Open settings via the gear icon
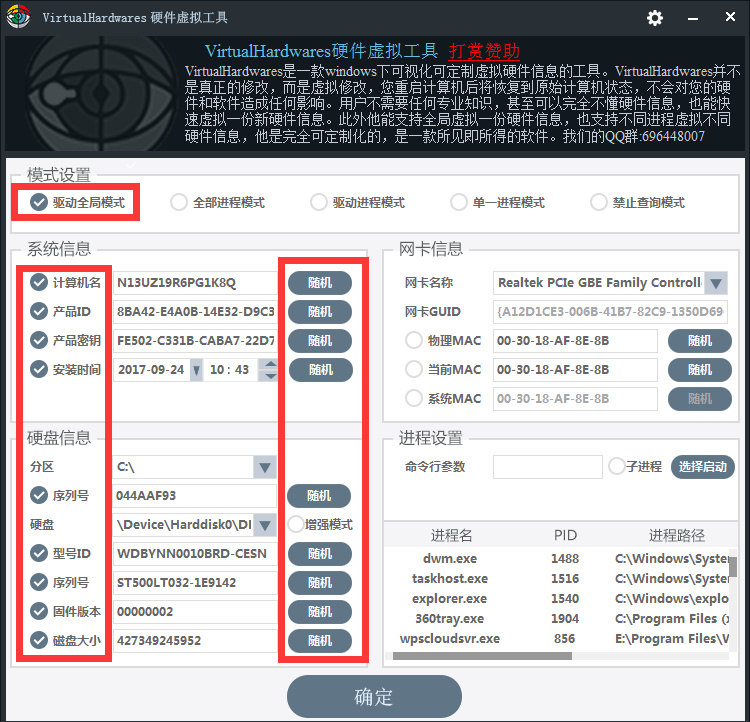This screenshot has height=722, width=750. point(655,18)
